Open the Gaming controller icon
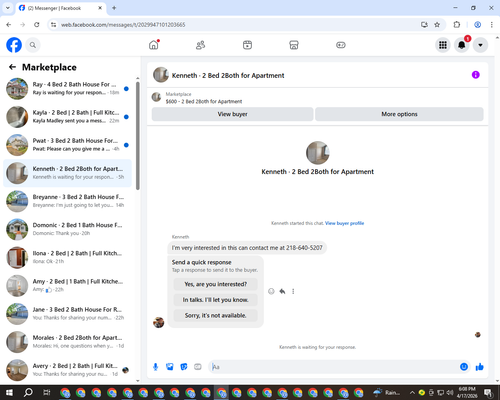Screen dimensions: 500x400 (341, 45)
